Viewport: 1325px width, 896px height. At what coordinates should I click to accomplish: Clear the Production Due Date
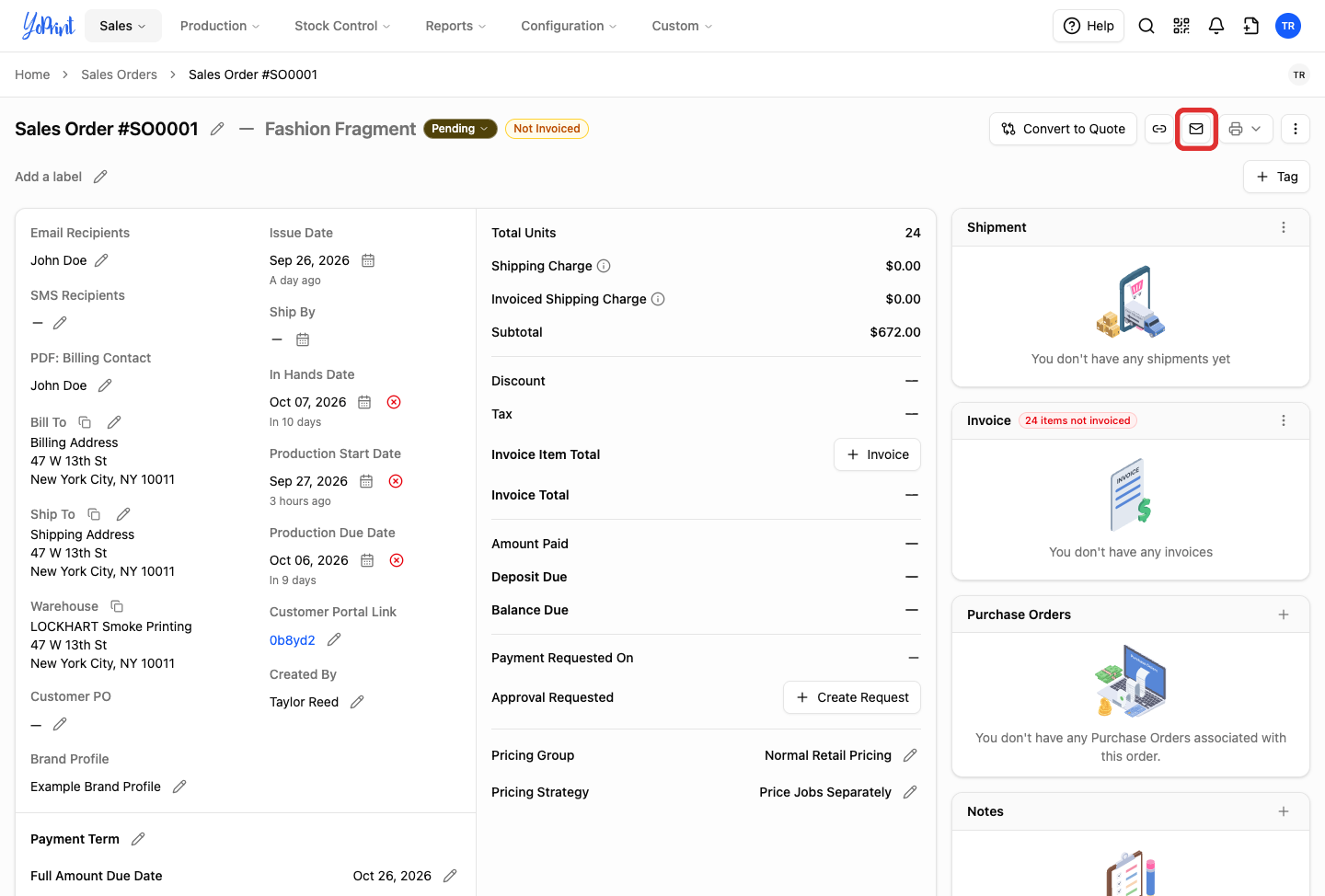click(397, 560)
